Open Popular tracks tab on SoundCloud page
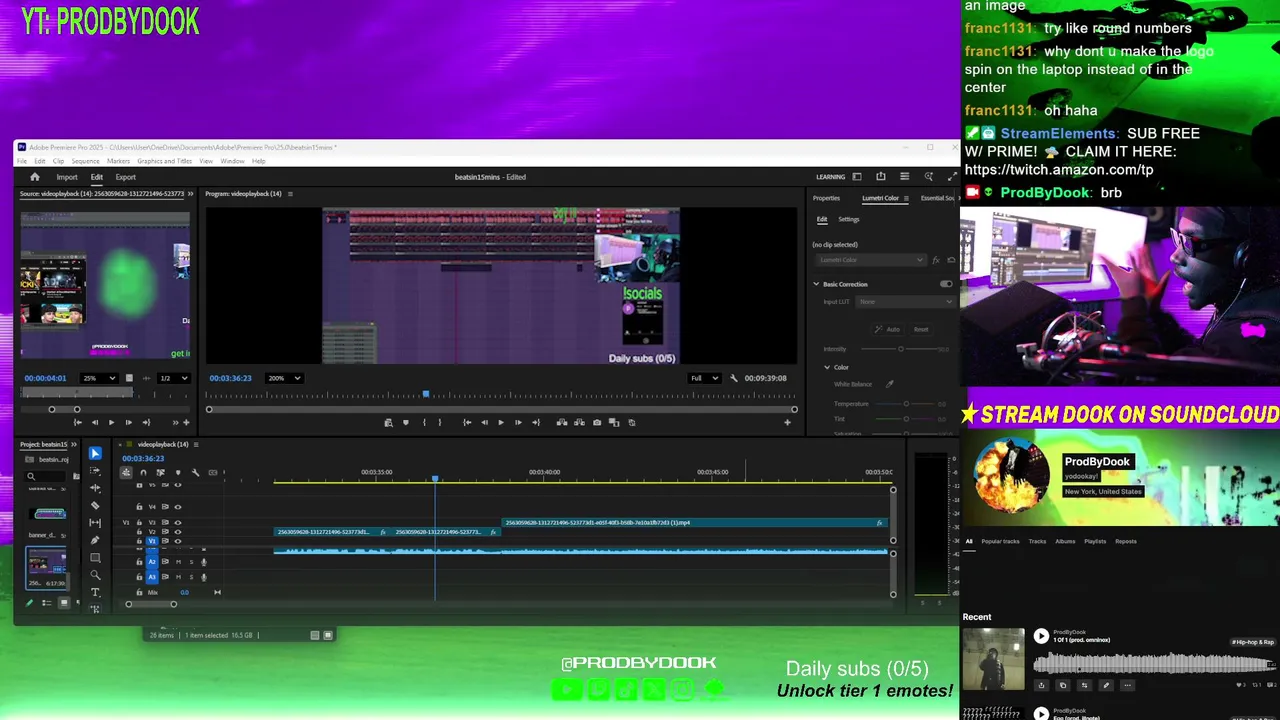This screenshot has height=720, width=1280. [x=1000, y=541]
